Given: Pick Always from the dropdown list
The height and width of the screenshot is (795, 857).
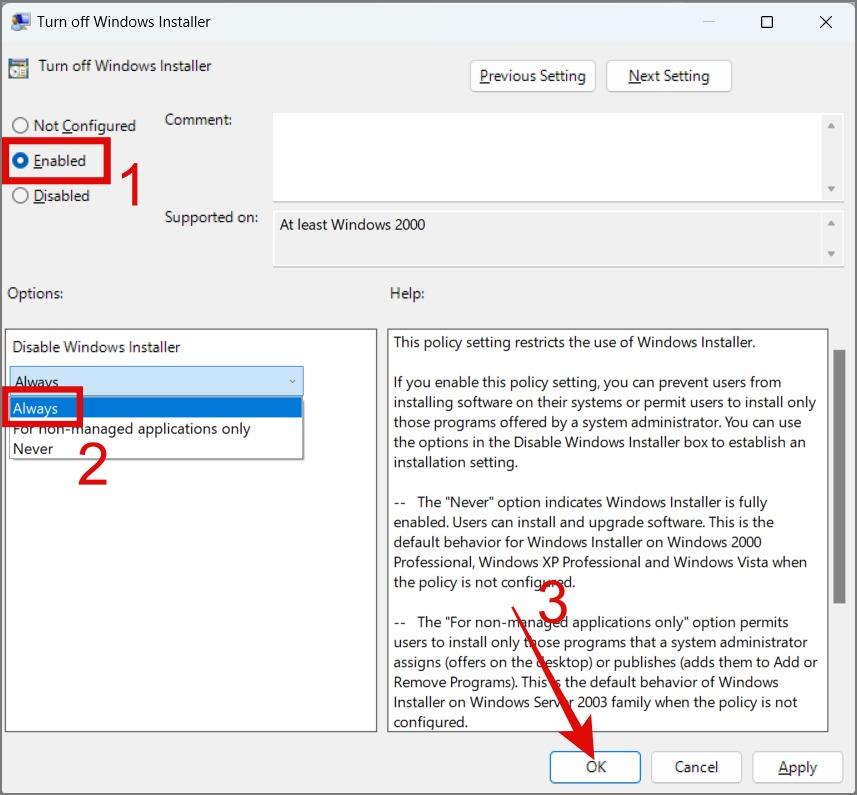Looking at the screenshot, I should pyautogui.click(x=156, y=408).
